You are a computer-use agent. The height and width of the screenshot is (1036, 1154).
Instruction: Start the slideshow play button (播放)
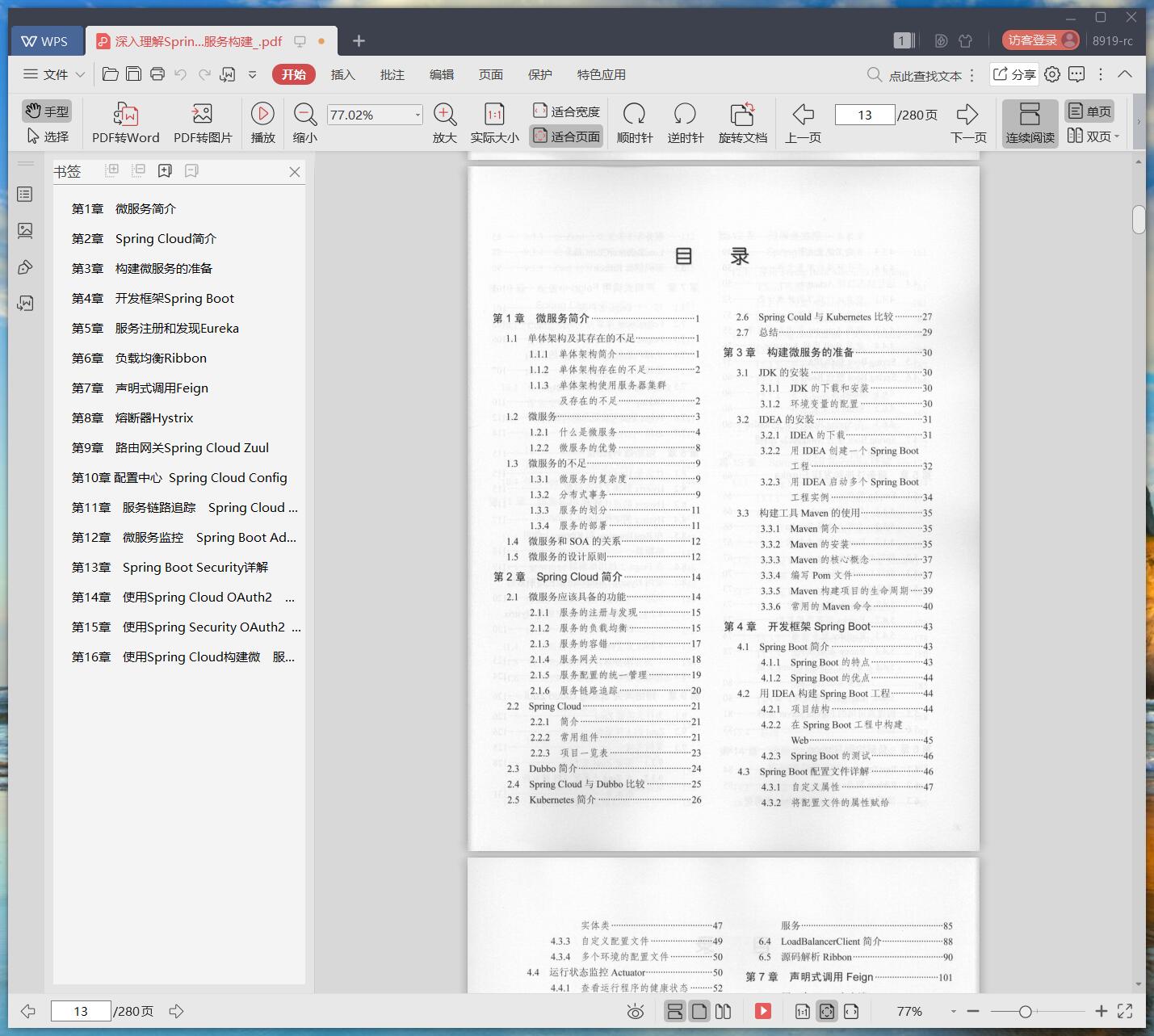262,123
